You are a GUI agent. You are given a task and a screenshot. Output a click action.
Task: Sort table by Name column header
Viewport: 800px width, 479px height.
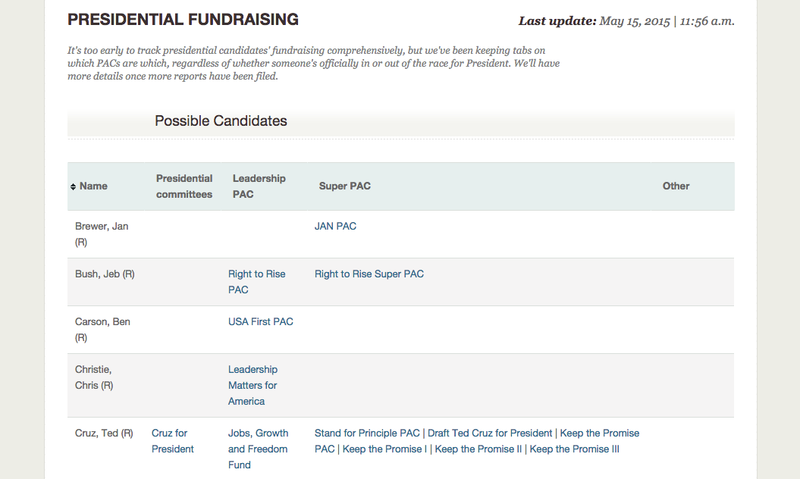94,186
